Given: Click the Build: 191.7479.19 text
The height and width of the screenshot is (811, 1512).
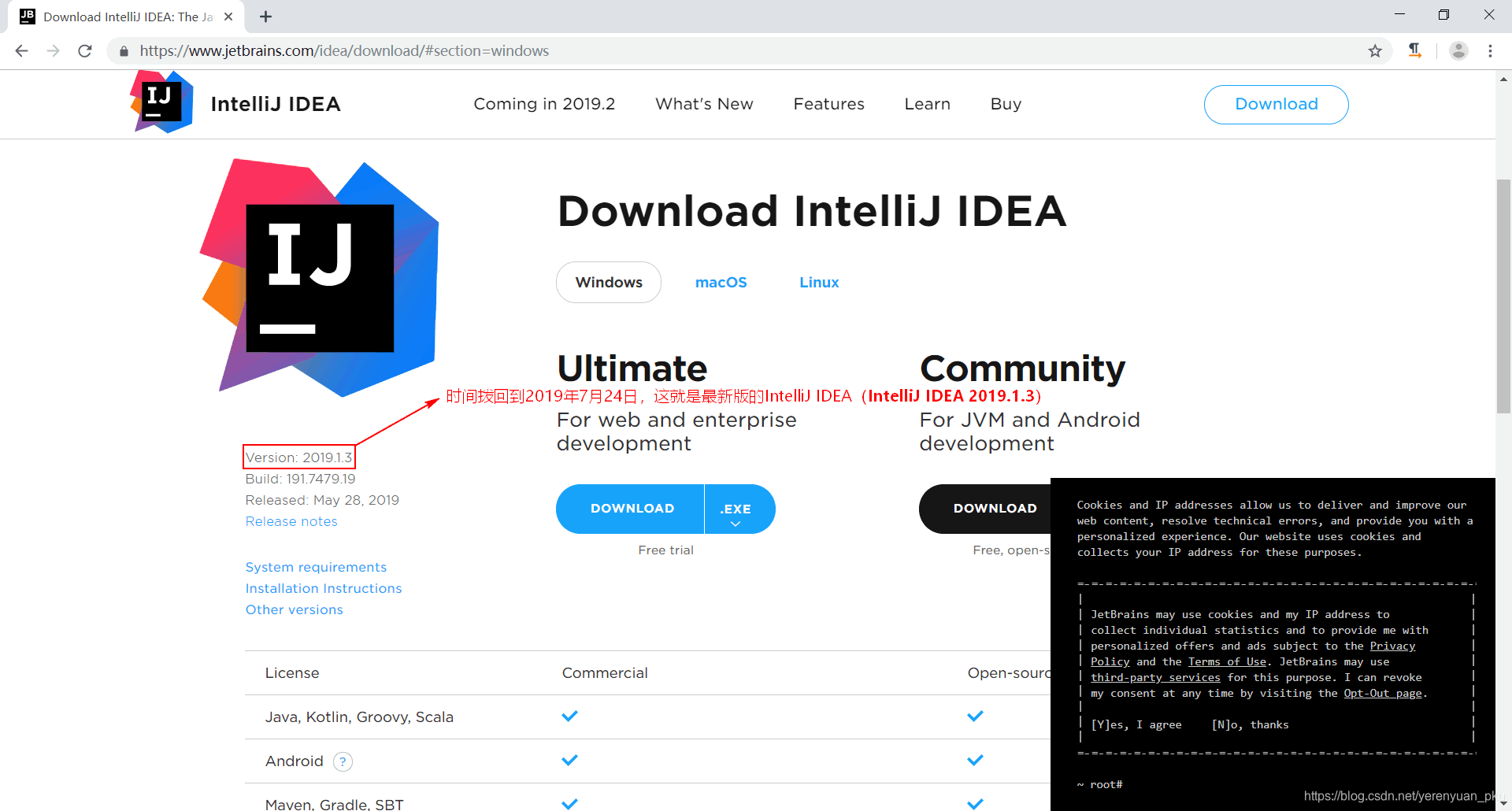Looking at the screenshot, I should pyautogui.click(x=300, y=479).
